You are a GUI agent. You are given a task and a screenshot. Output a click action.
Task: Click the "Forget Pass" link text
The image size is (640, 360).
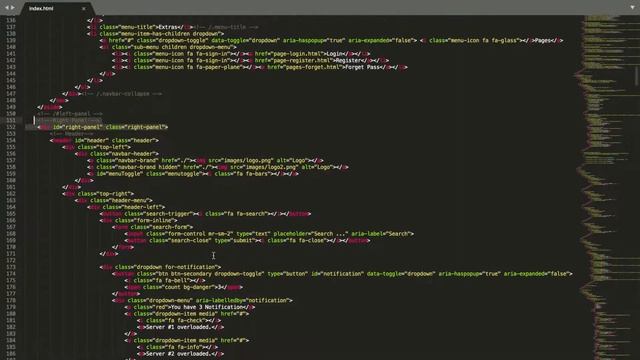click(362, 67)
